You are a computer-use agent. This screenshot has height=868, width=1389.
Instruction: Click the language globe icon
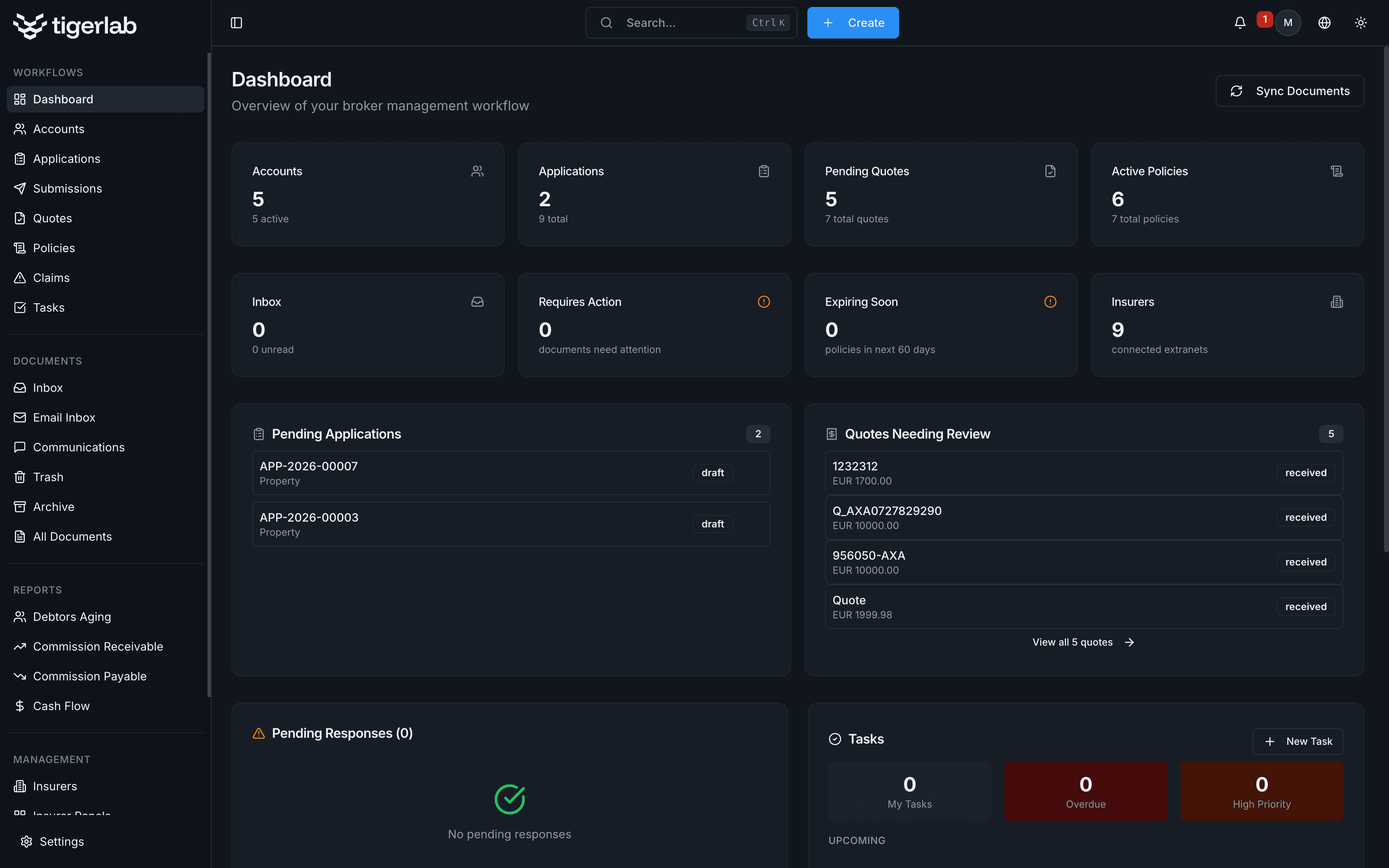click(1324, 23)
